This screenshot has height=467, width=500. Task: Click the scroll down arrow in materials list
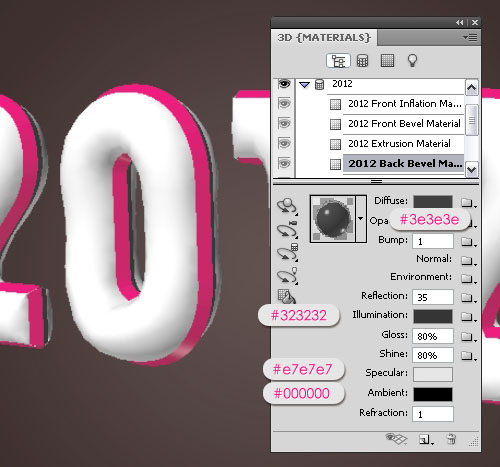472,169
